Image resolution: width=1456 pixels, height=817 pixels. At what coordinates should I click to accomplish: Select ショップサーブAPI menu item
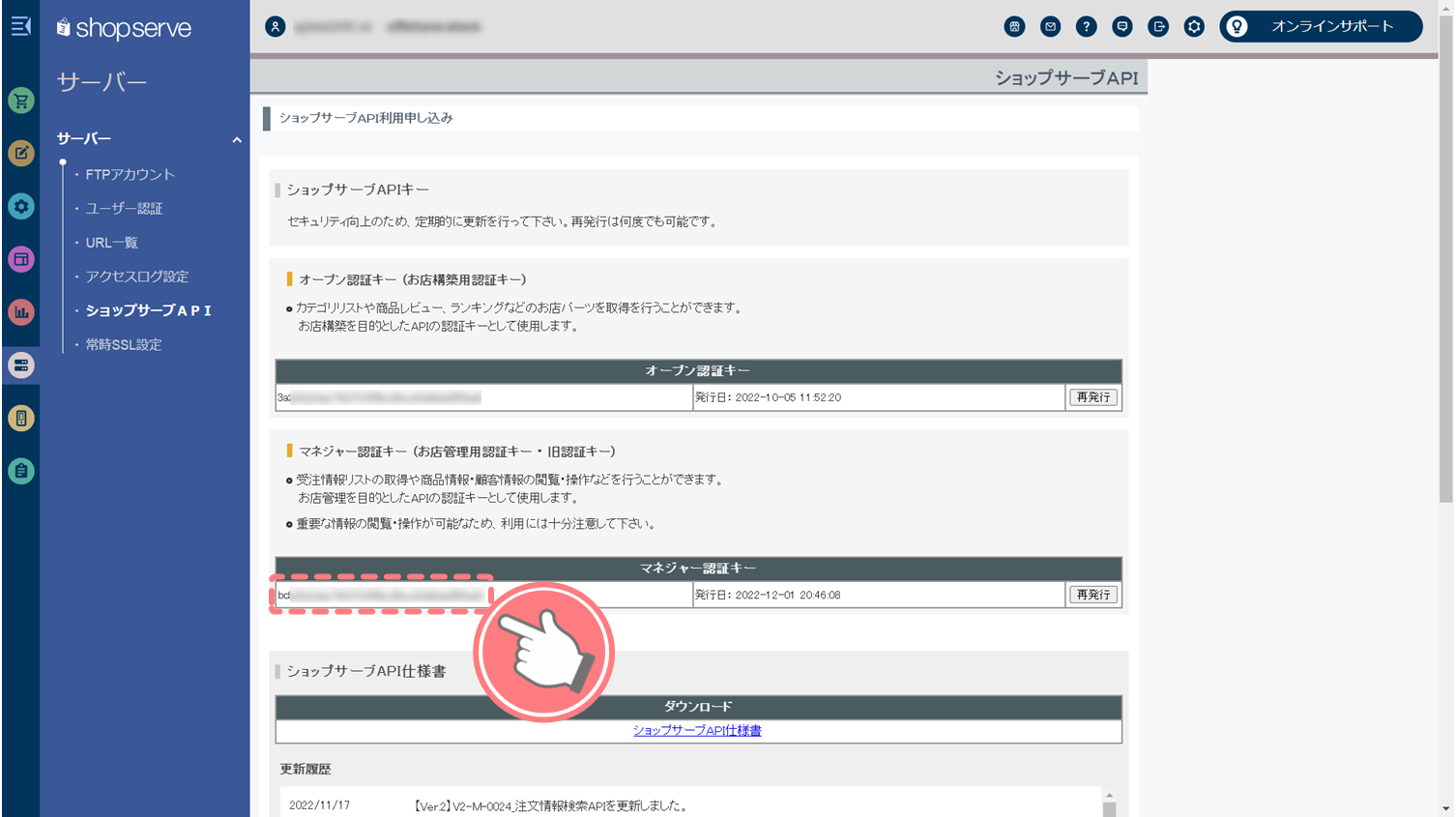pyautogui.click(x=148, y=310)
